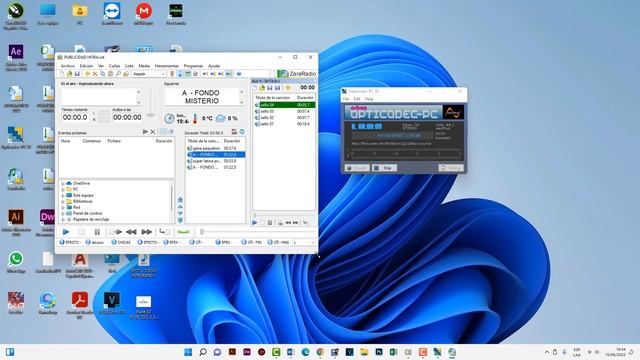Click the Save list icon in ZaraRadio main toolbar
Image resolution: width=640 pixels, height=360 pixels.
(77, 74)
